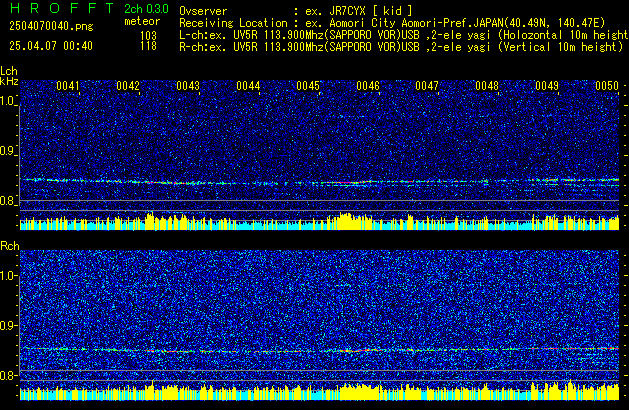Image resolution: width=629 pixels, height=410 pixels.
Task: Click the version label 2ch 0.3.0
Action: pyautogui.click(x=146, y=8)
